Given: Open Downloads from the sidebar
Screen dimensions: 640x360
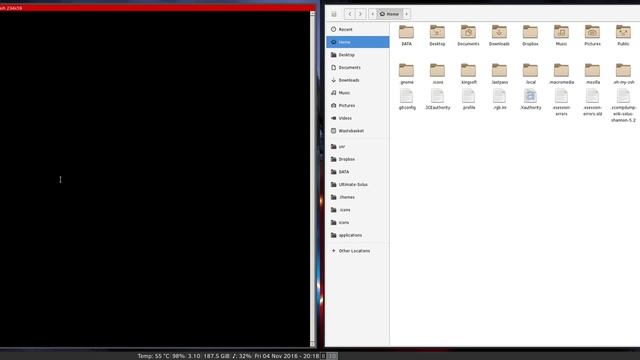Looking at the screenshot, I should 358,80.
